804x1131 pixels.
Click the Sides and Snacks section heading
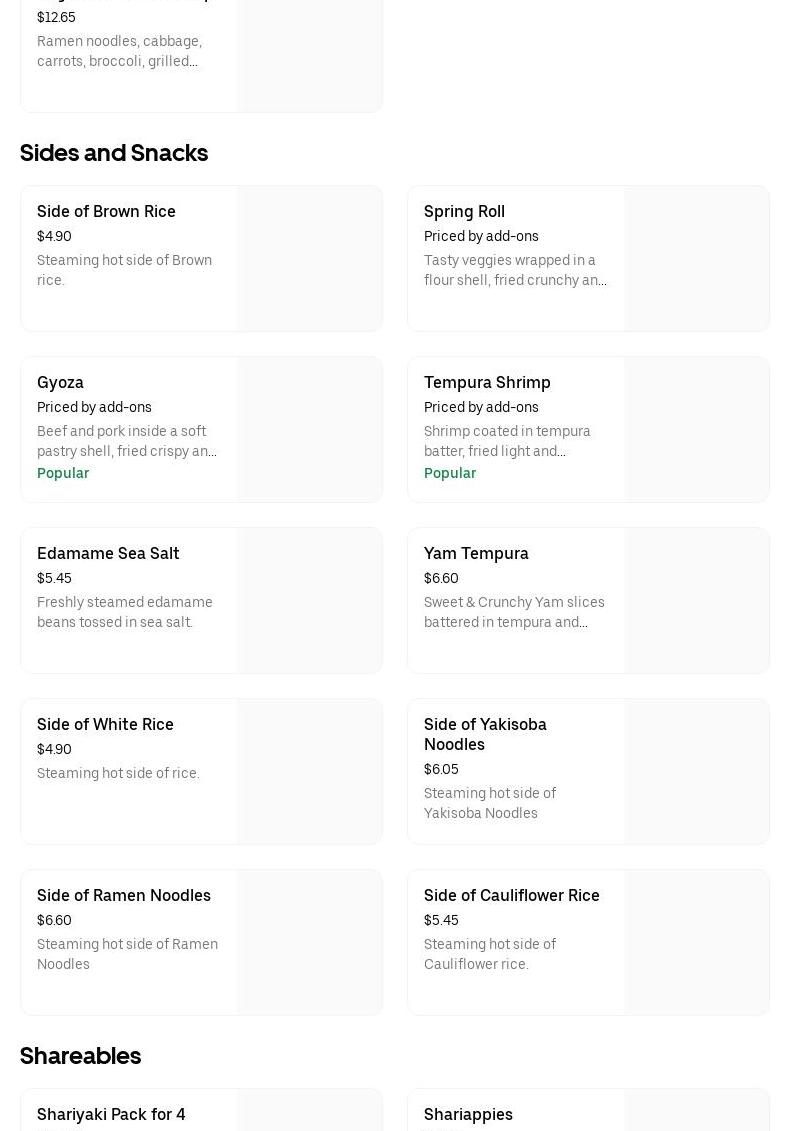click(114, 152)
